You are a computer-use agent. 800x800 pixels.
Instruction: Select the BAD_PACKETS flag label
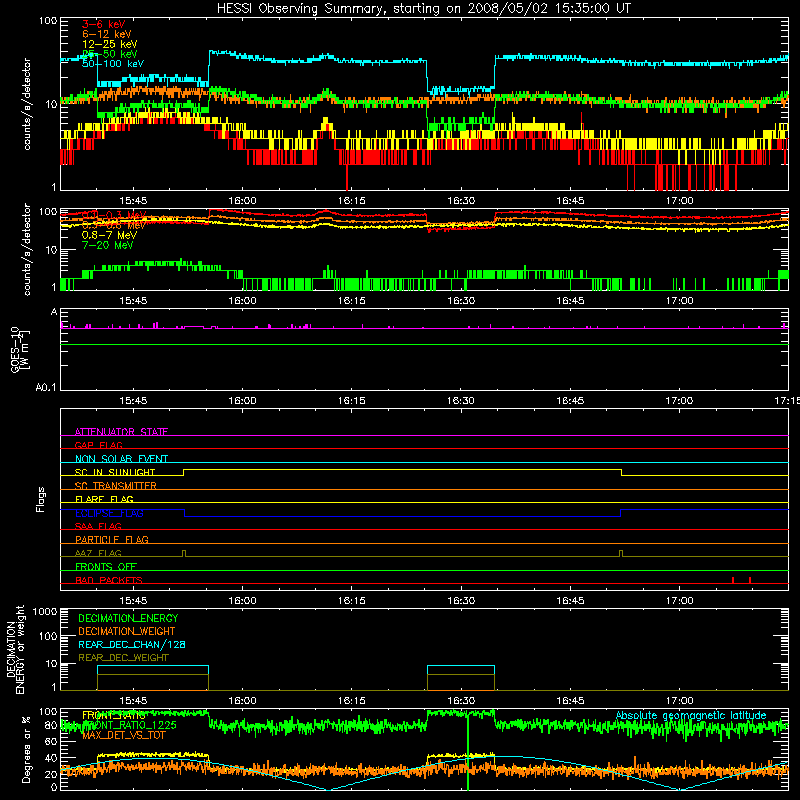[109, 580]
